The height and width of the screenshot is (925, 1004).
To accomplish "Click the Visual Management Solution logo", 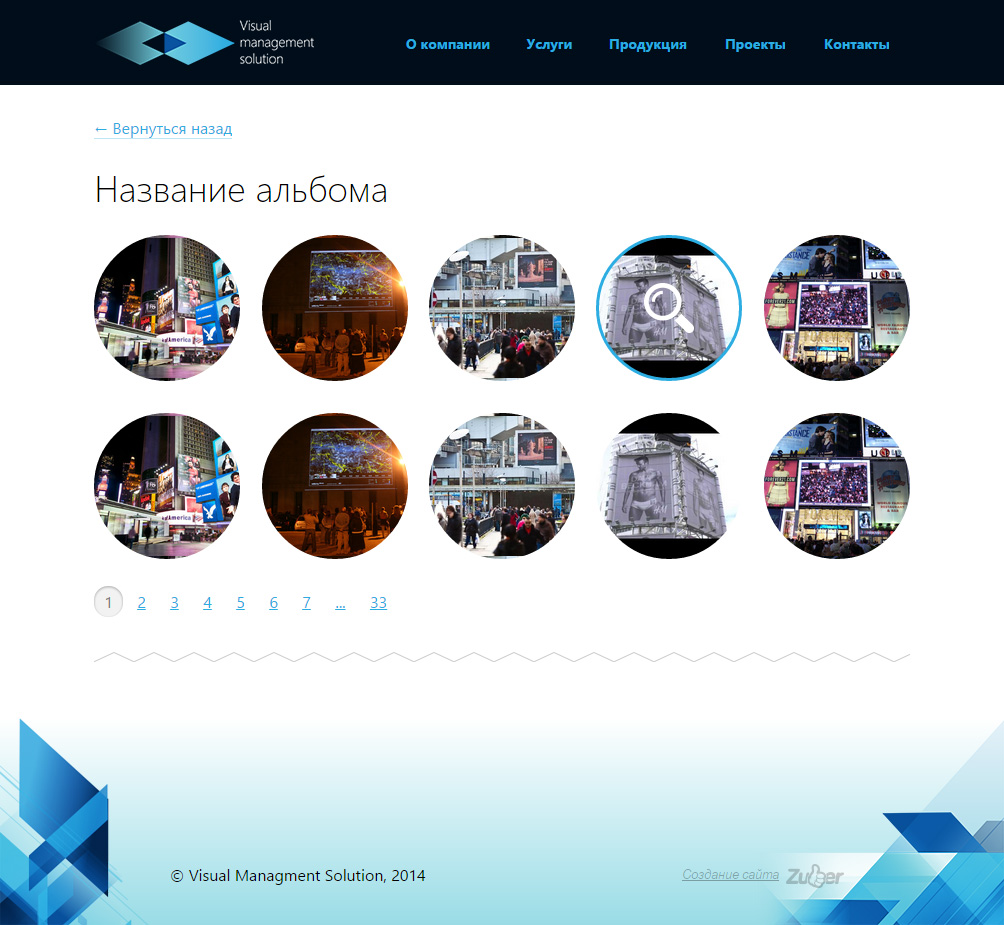I will [x=205, y=43].
